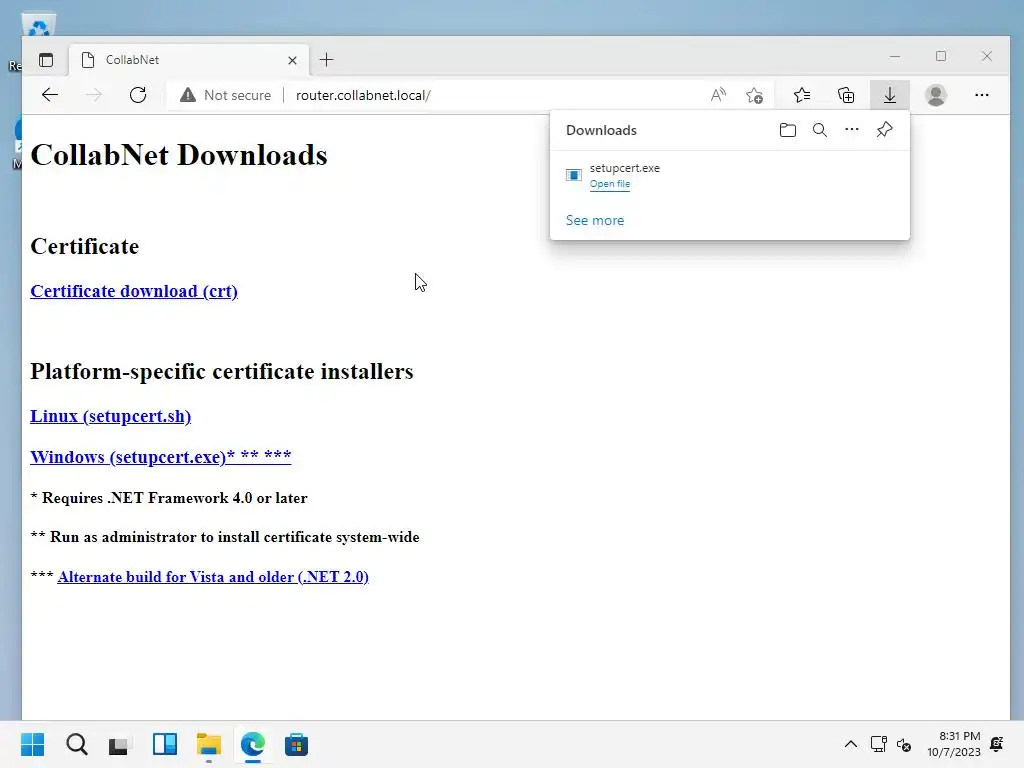Open network status tray icon
The height and width of the screenshot is (768, 1024).
pyautogui.click(x=878, y=744)
